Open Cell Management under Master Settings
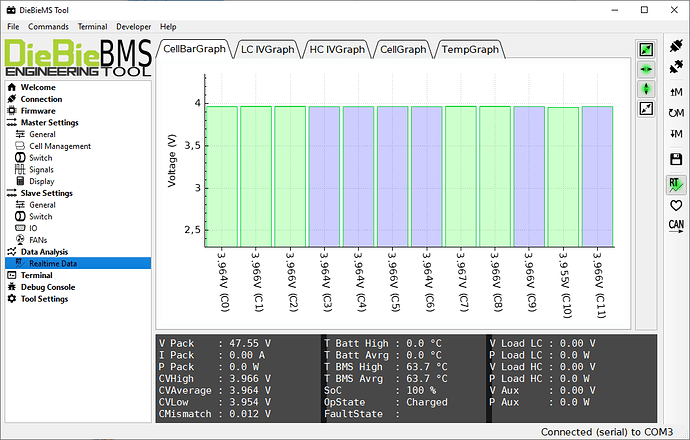Viewport: 690px width, 440px height. pos(59,146)
